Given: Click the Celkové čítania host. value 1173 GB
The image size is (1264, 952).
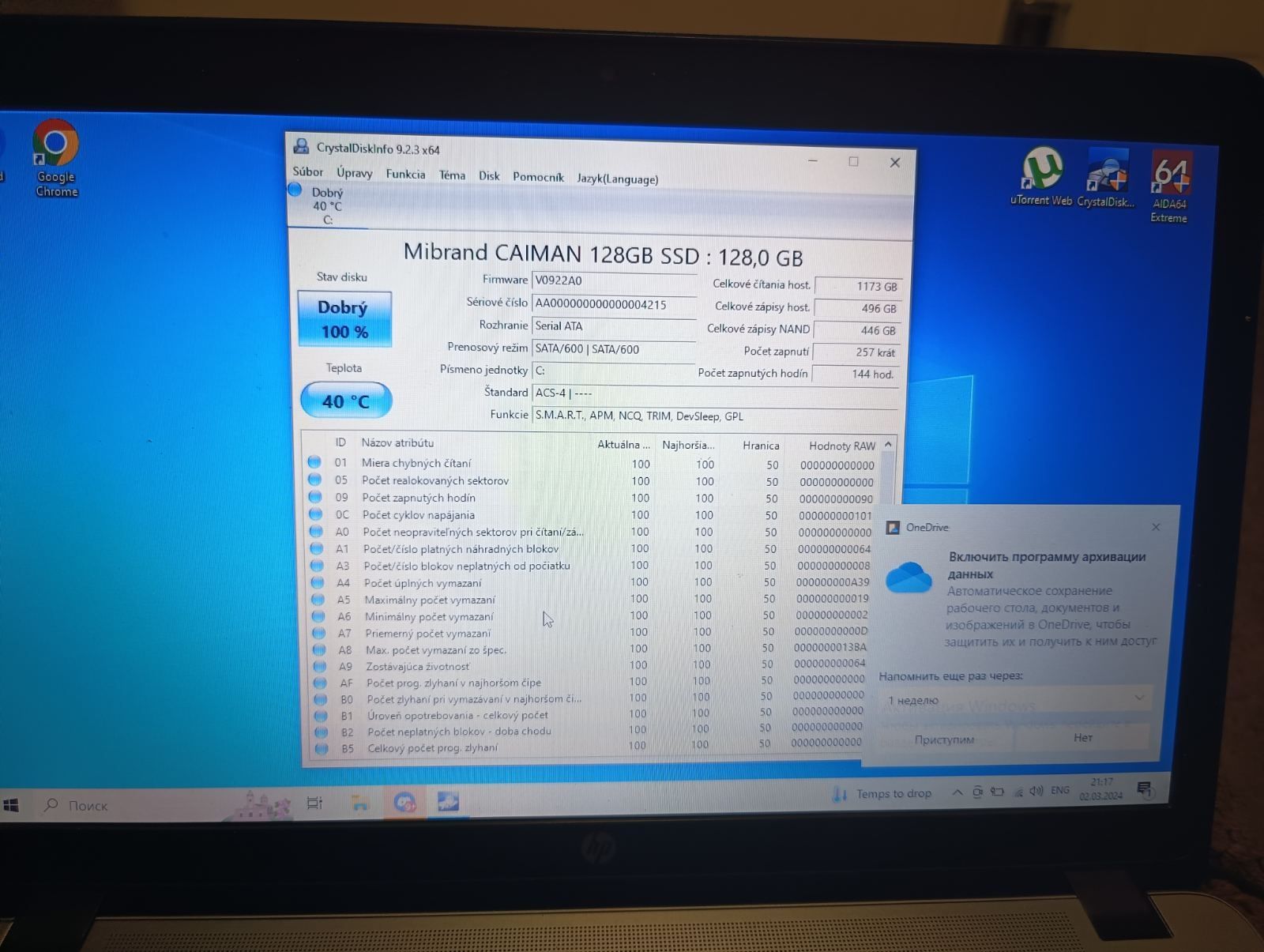Looking at the screenshot, I should tap(857, 286).
